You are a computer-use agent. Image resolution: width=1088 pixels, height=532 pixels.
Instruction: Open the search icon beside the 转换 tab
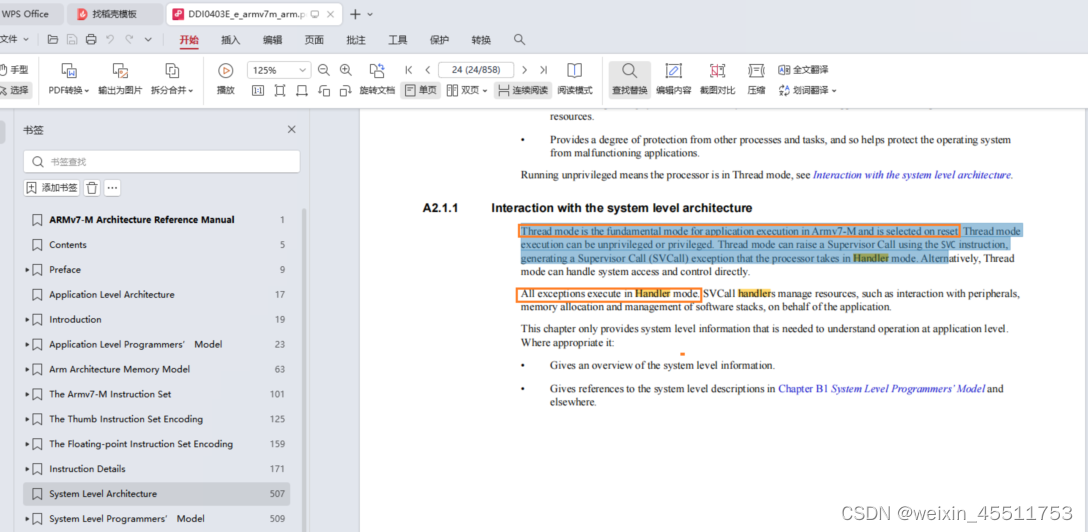tap(519, 40)
